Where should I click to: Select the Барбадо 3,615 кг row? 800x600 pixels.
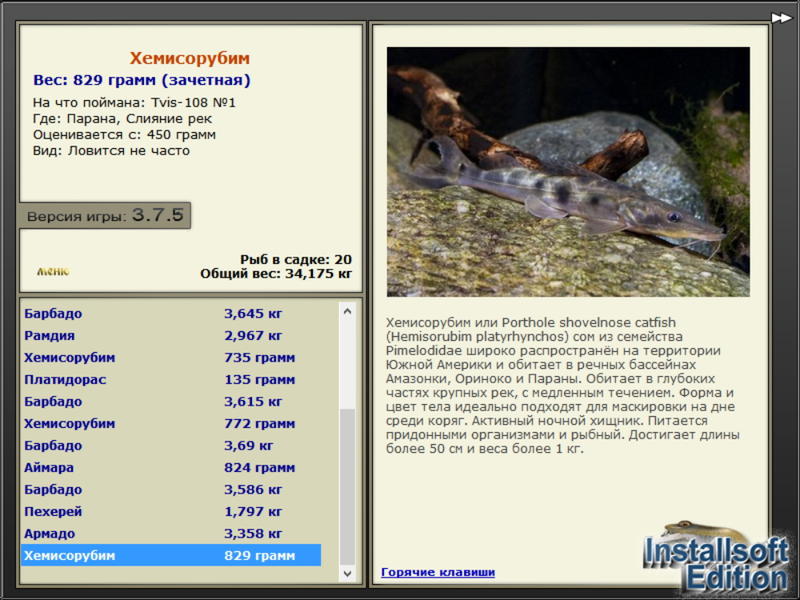[171, 401]
